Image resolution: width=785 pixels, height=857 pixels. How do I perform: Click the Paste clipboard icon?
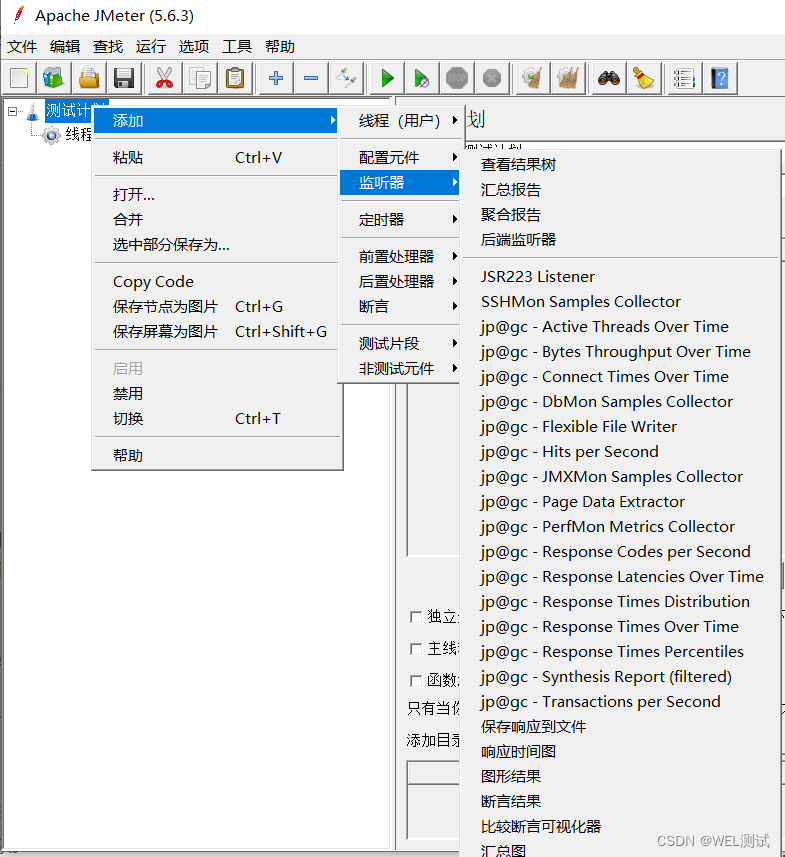[235, 78]
